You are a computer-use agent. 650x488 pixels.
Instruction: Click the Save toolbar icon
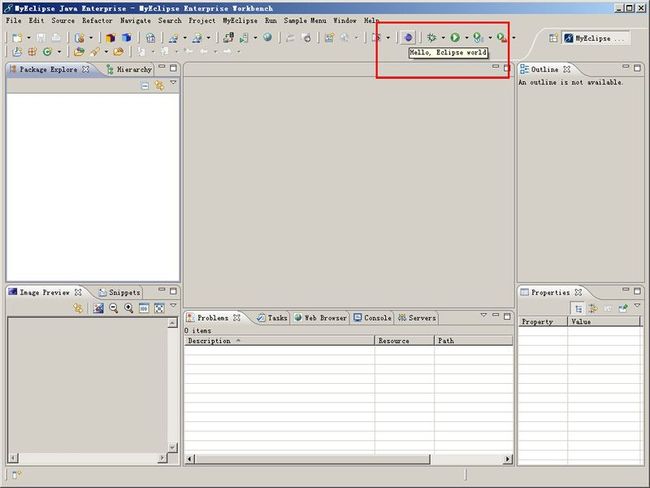(x=41, y=38)
